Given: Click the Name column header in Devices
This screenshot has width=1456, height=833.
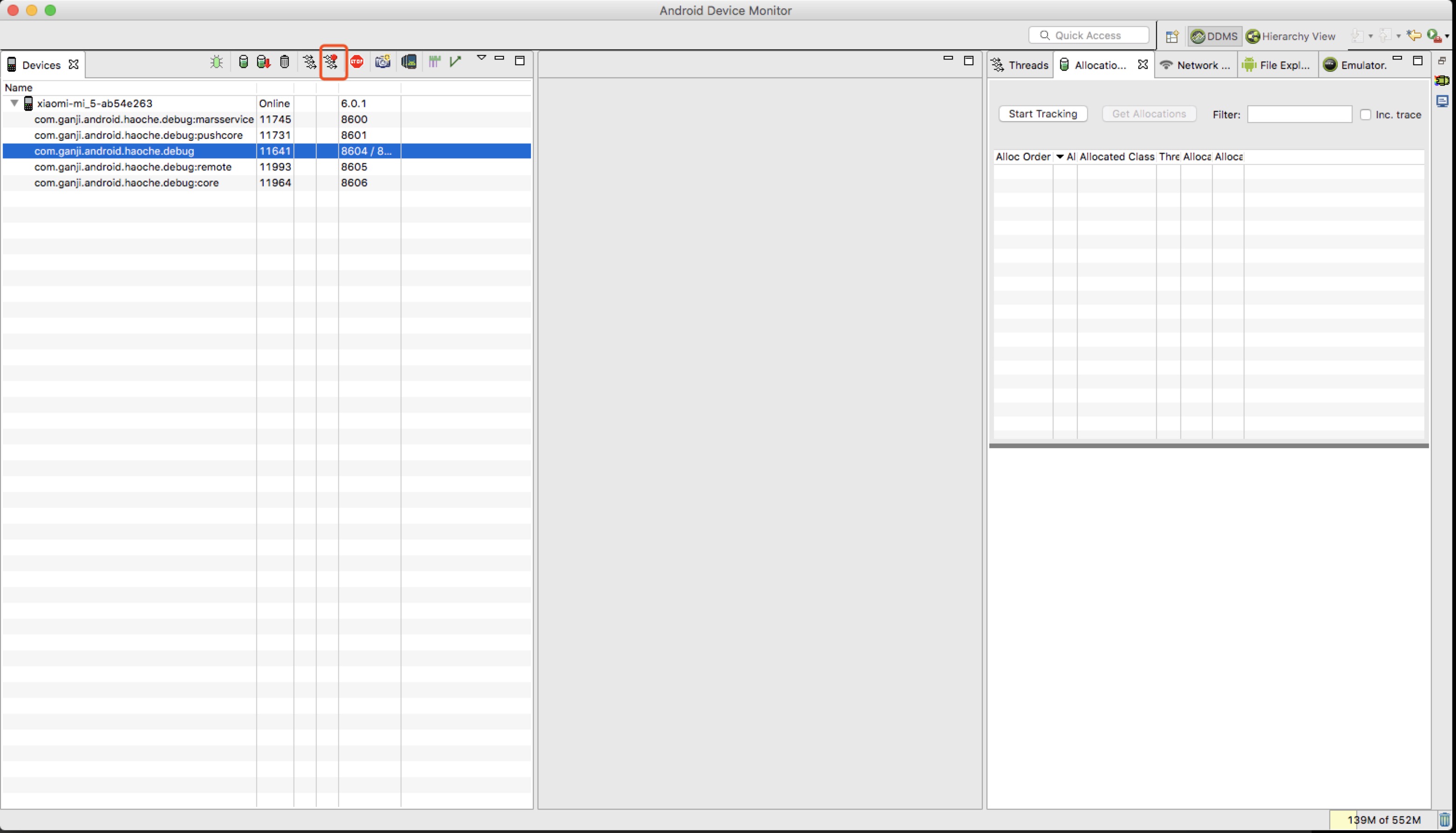Looking at the screenshot, I should coord(129,88).
